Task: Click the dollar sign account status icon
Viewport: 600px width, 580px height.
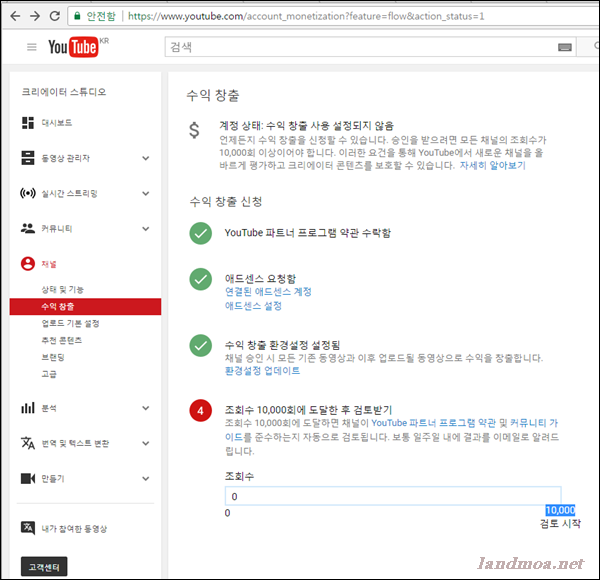Action: pyautogui.click(x=194, y=130)
